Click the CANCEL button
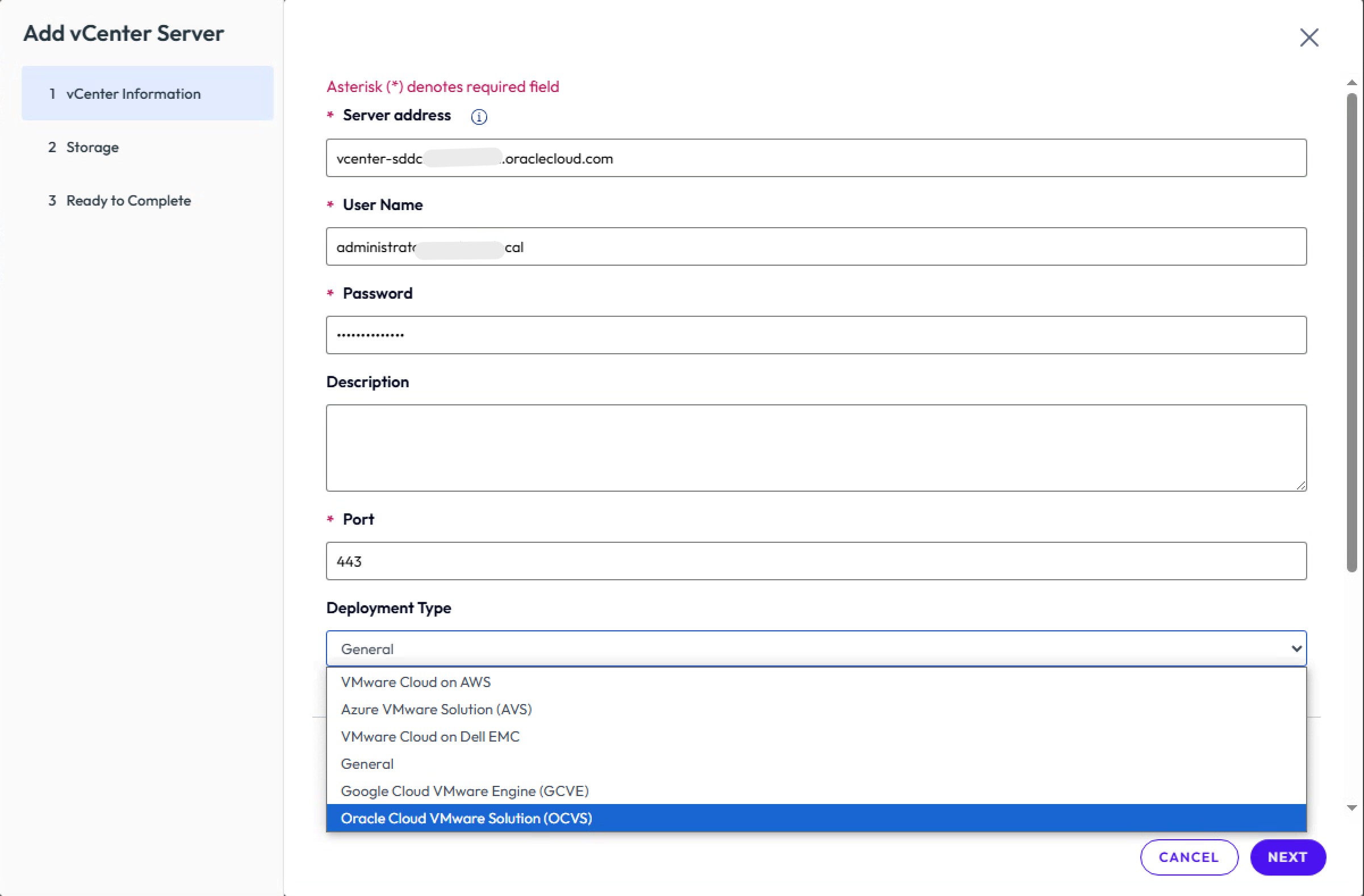Viewport: 1364px width, 896px height. coord(1189,857)
